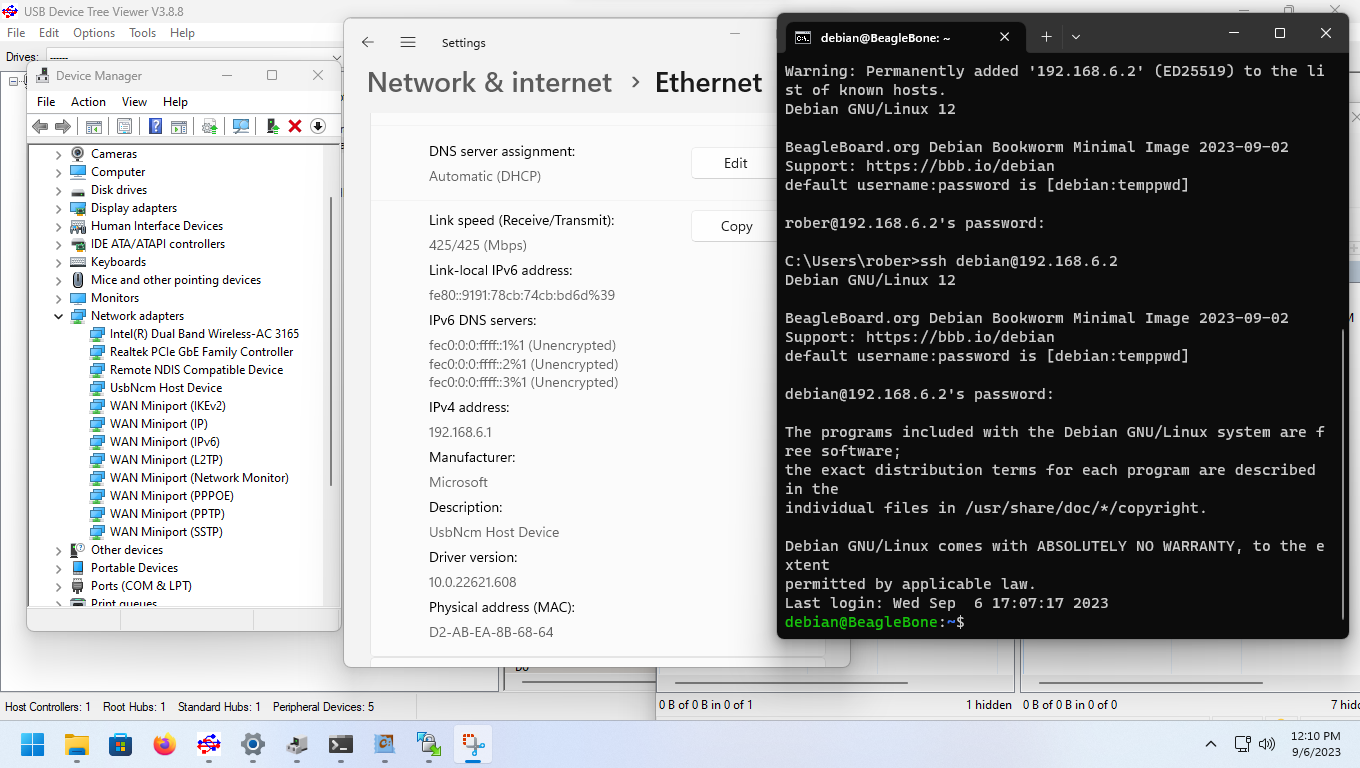The image size is (1360, 768).
Task: Click the gear with green arrow toolbar icon
Action: [x=210, y=126]
